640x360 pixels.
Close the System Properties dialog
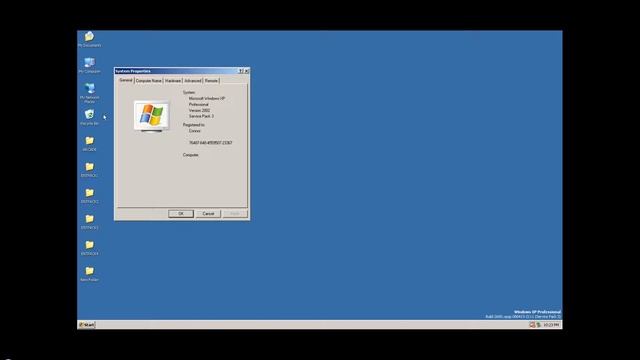(247, 71)
